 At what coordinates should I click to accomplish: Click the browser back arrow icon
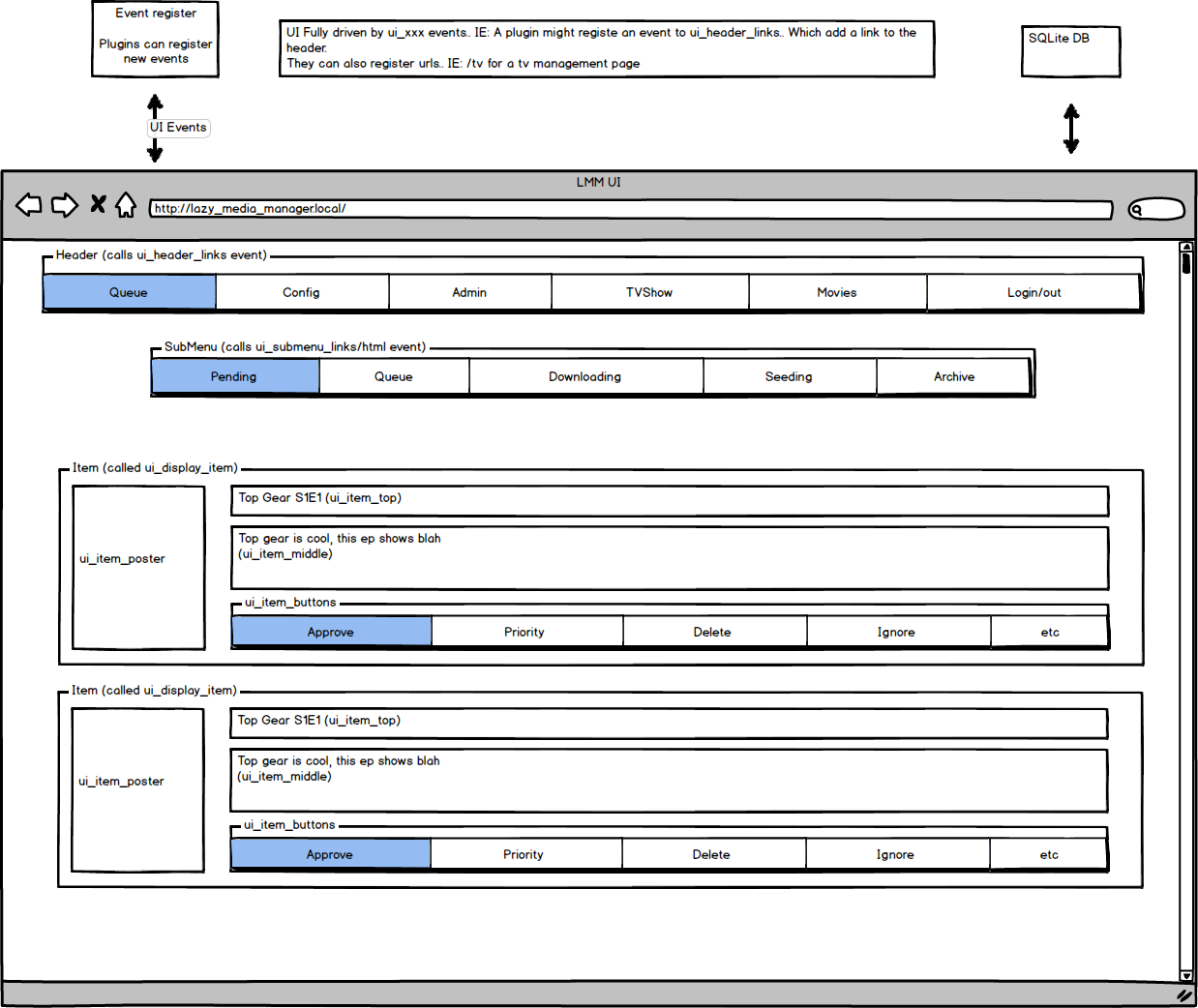(29, 205)
